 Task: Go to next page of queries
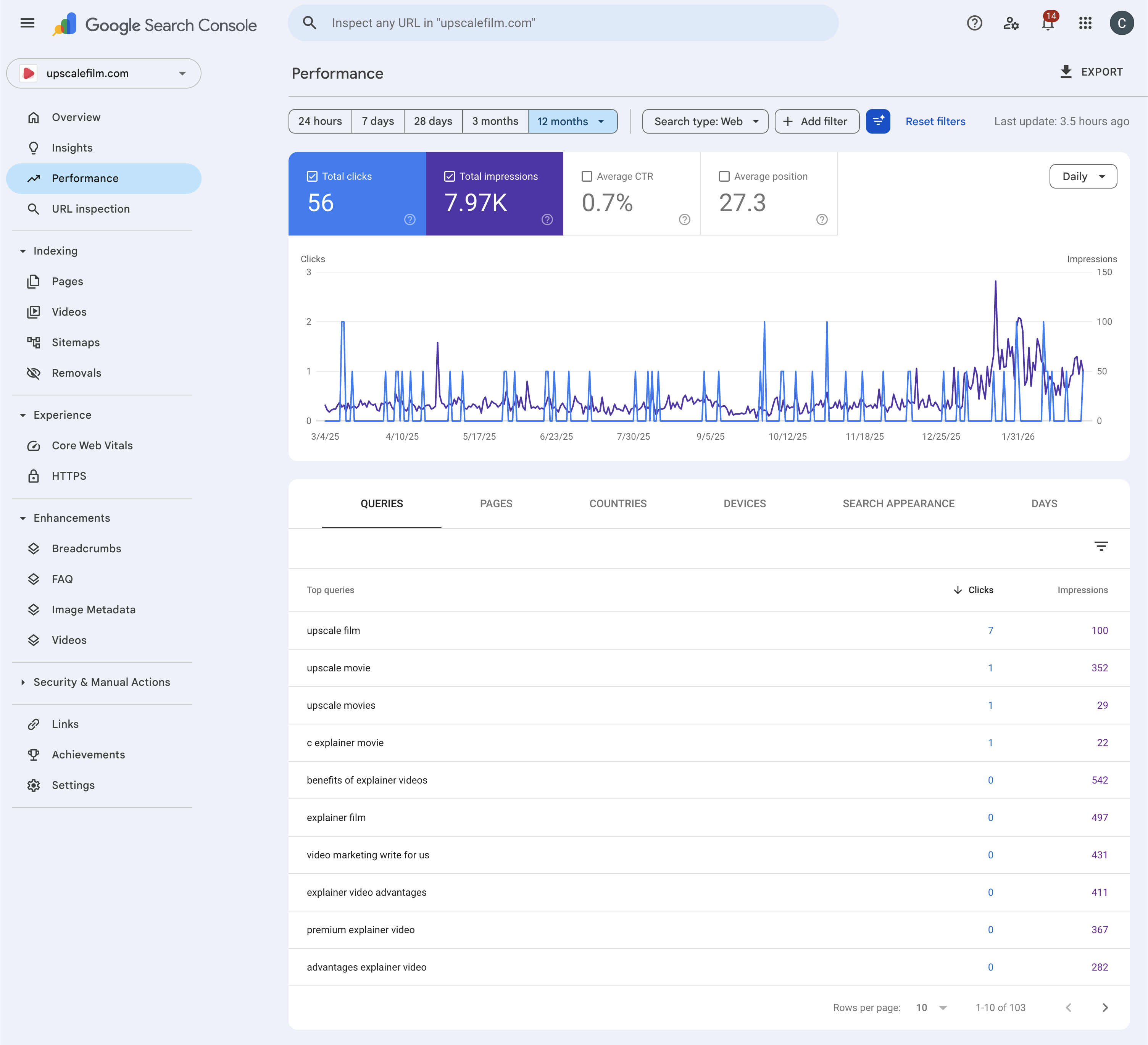(1105, 1008)
